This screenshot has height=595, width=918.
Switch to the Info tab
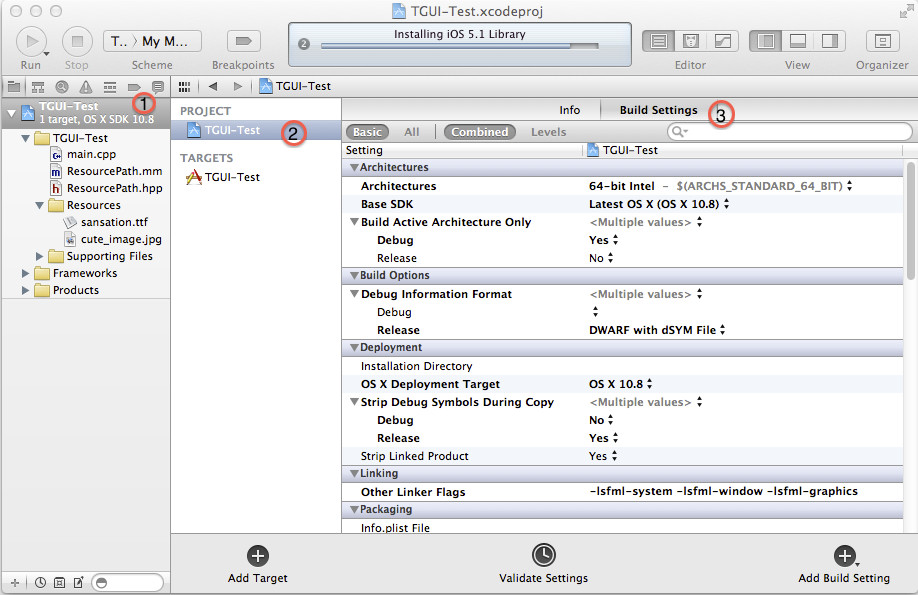coord(569,110)
